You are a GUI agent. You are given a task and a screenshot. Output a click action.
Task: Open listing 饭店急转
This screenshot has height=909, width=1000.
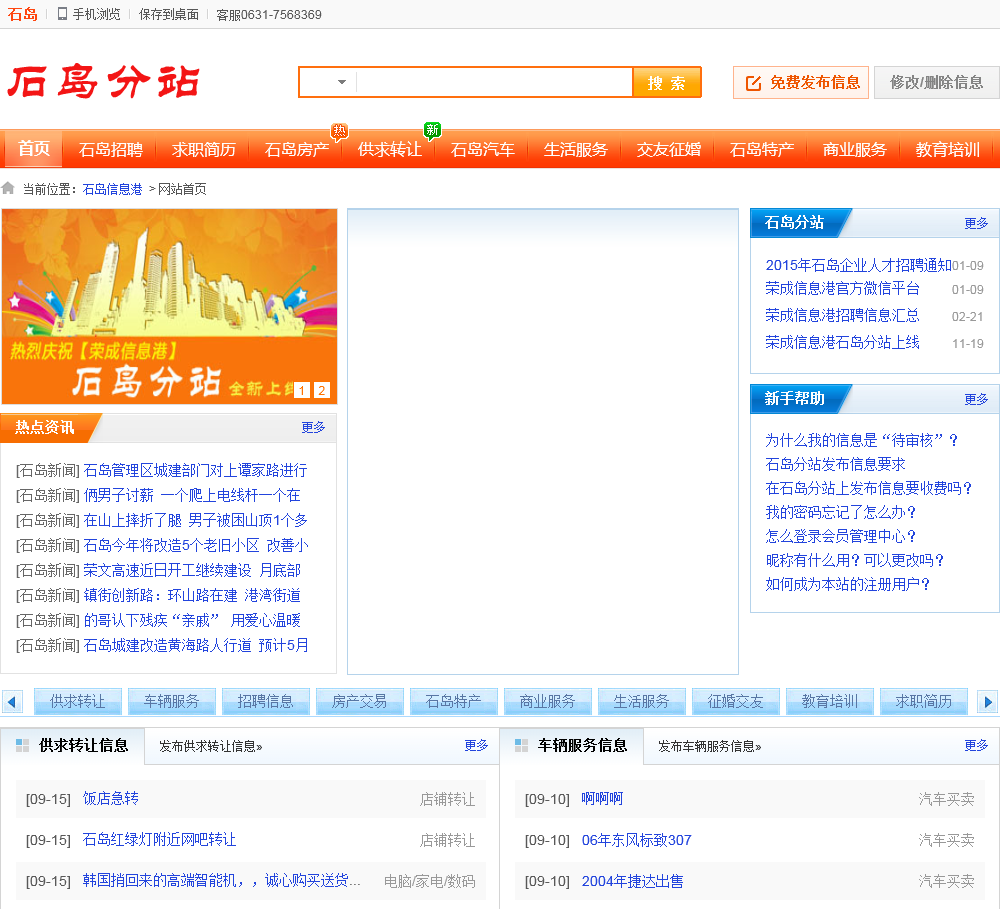point(111,799)
